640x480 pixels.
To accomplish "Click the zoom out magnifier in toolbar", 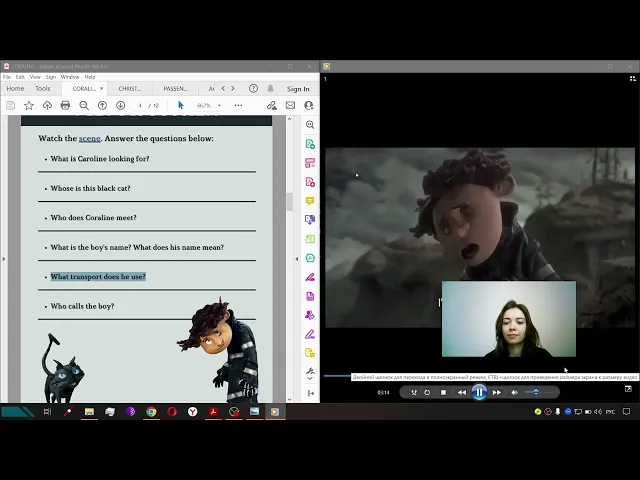I will tap(84, 105).
